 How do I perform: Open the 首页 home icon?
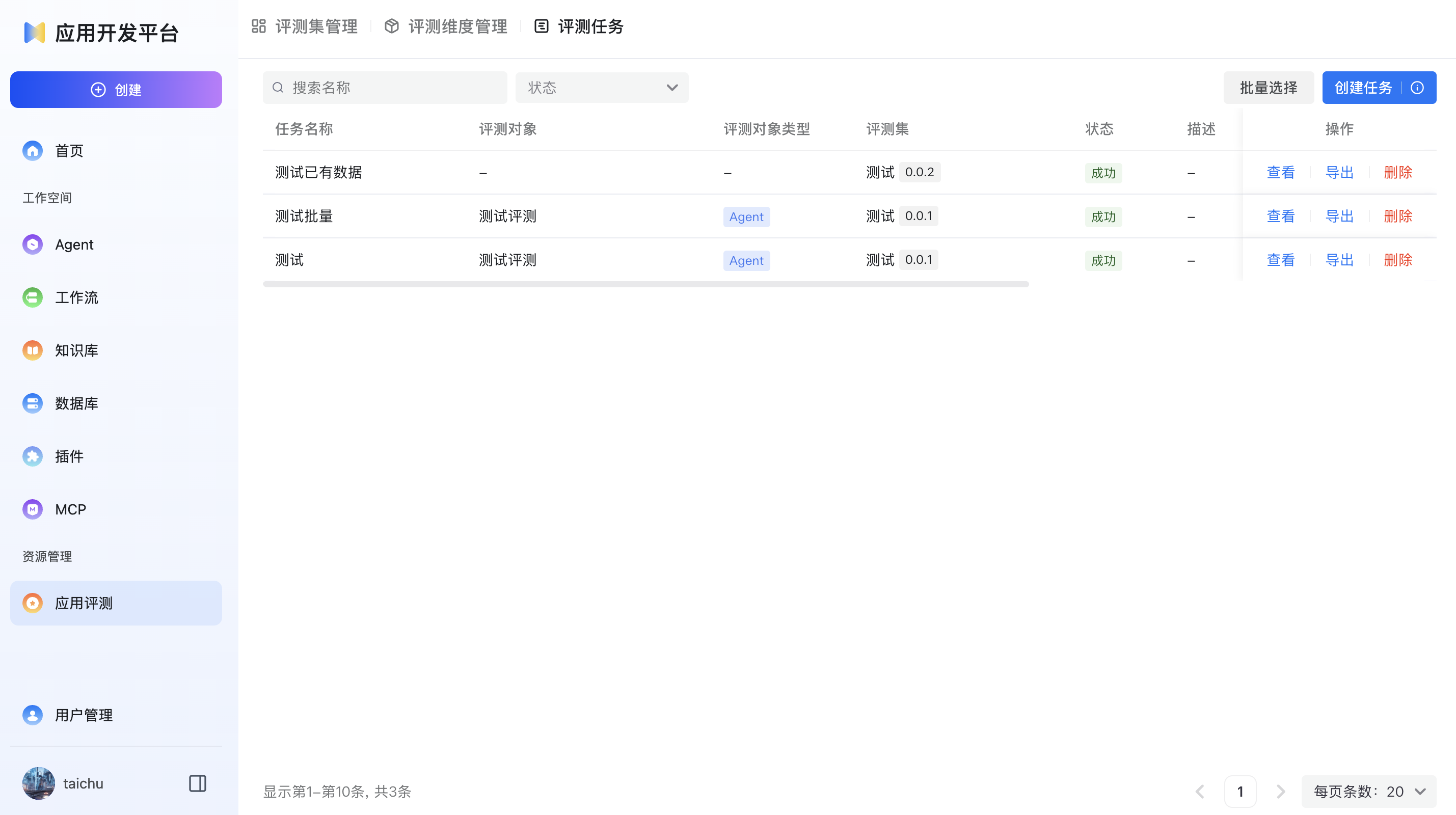coord(32,150)
